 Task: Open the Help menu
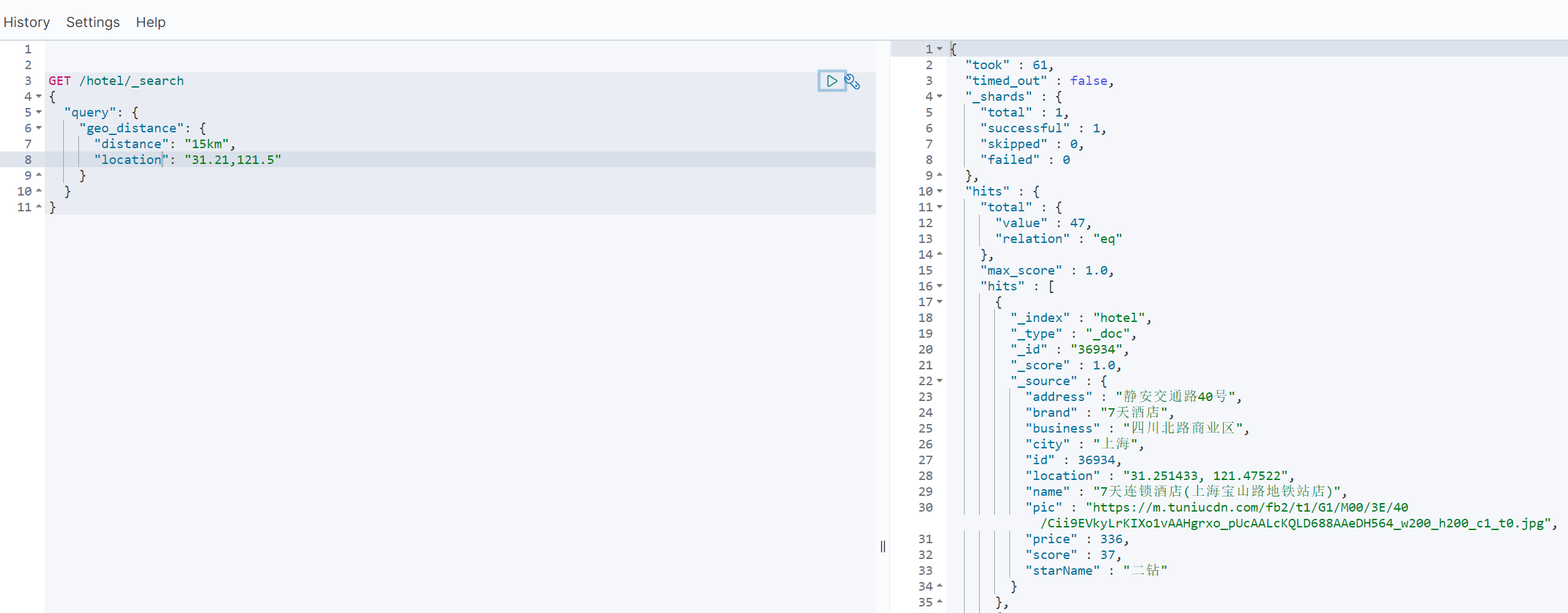pyautogui.click(x=151, y=22)
